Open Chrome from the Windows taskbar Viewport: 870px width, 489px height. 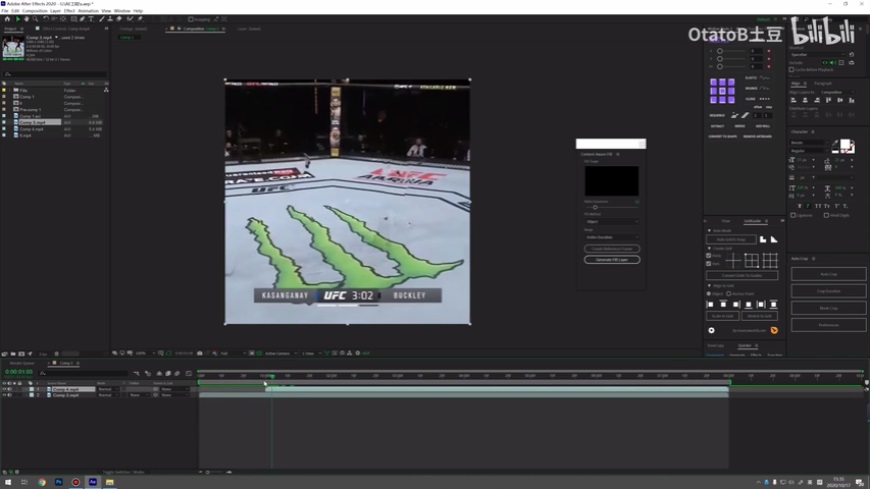click(42, 482)
